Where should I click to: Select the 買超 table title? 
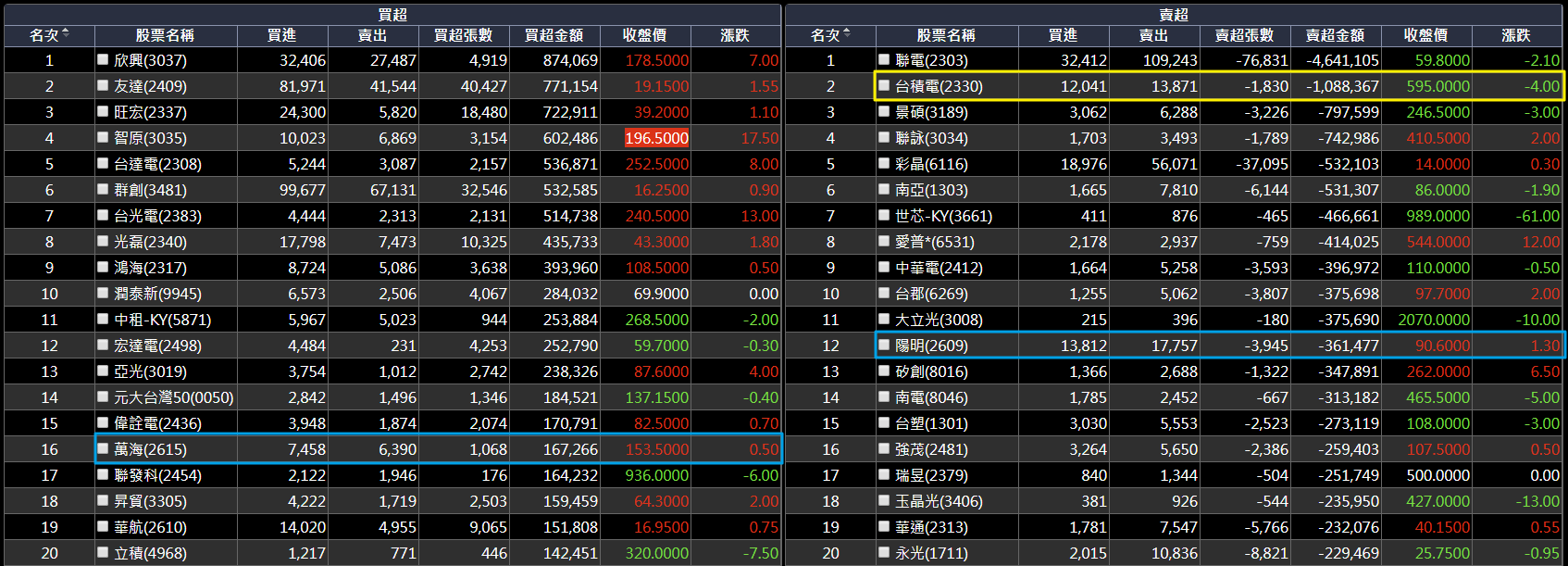pyautogui.click(x=392, y=14)
